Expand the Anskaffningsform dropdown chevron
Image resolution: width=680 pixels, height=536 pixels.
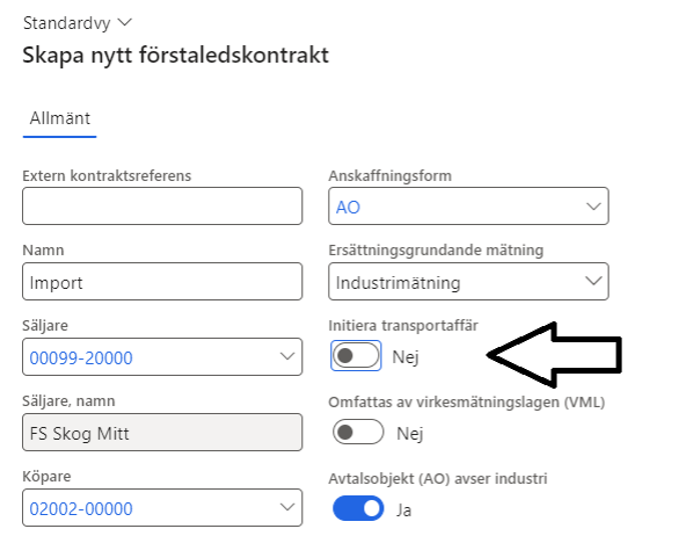[x=594, y=206]
